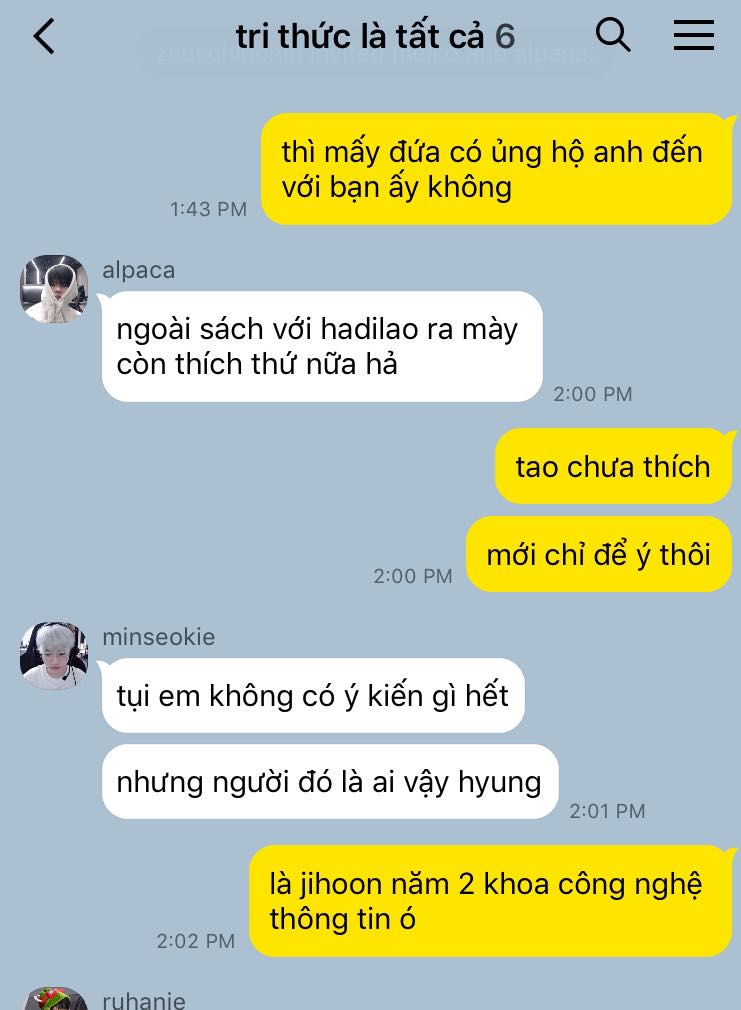Tap alpaca's message mentioning hadilao
The height and width of the screenshot is (1010, 741).
point(322,347)
